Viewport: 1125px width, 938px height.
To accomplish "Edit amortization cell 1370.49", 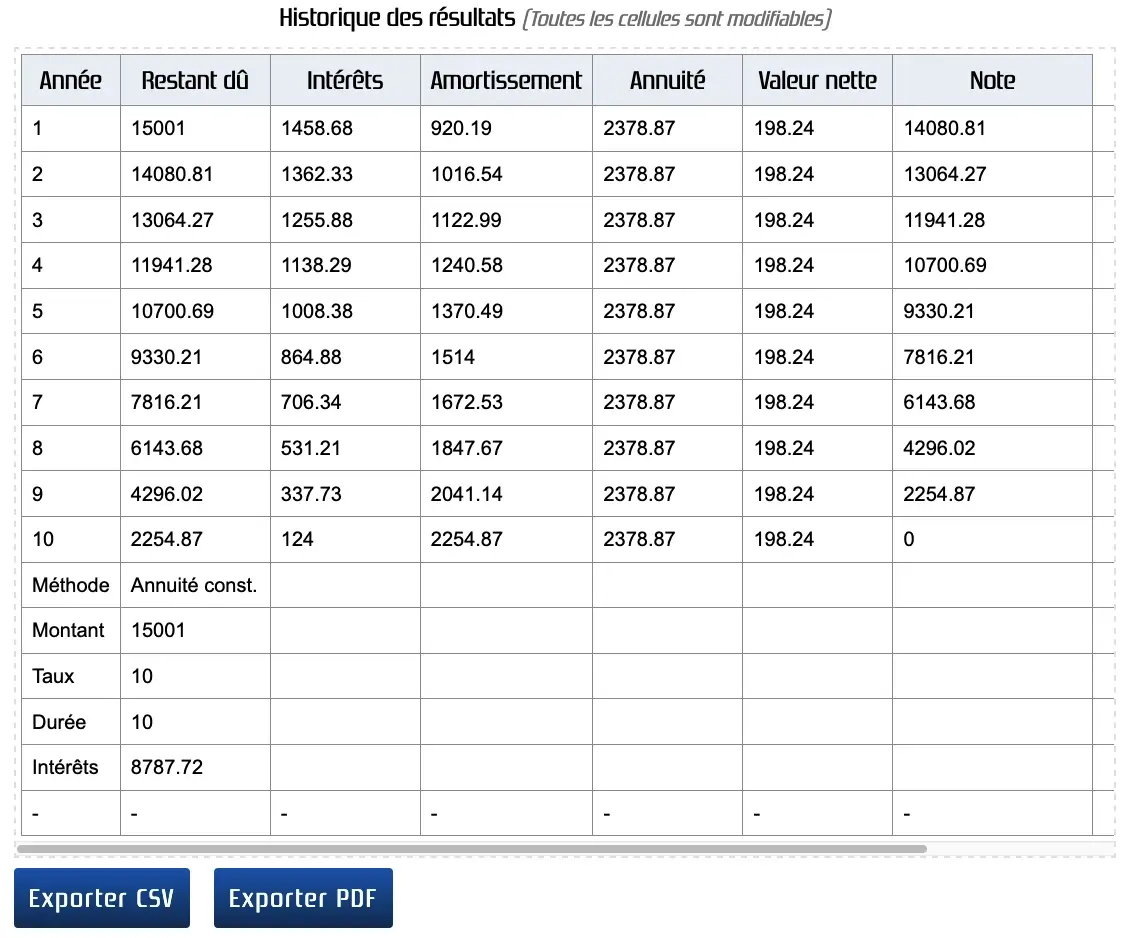I will pos(507,311).
